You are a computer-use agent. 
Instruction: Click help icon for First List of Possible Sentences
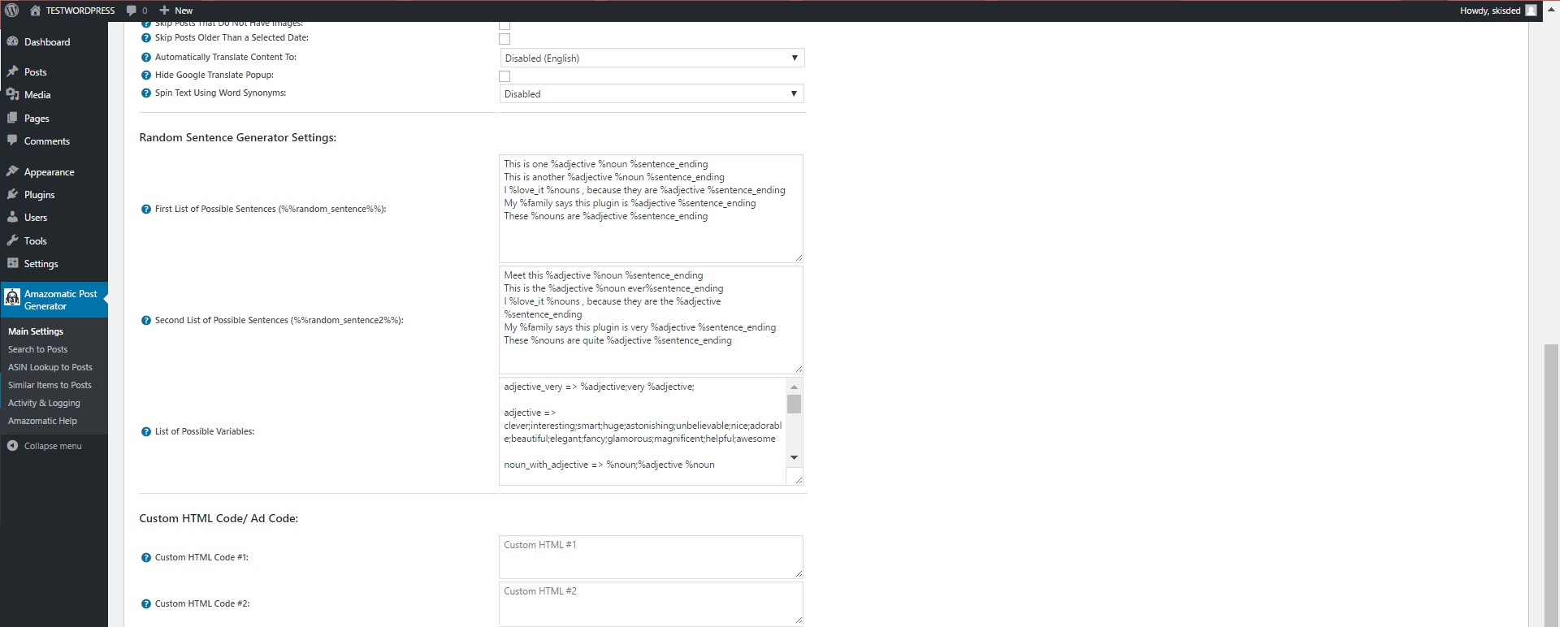click(x=146, y=209)
